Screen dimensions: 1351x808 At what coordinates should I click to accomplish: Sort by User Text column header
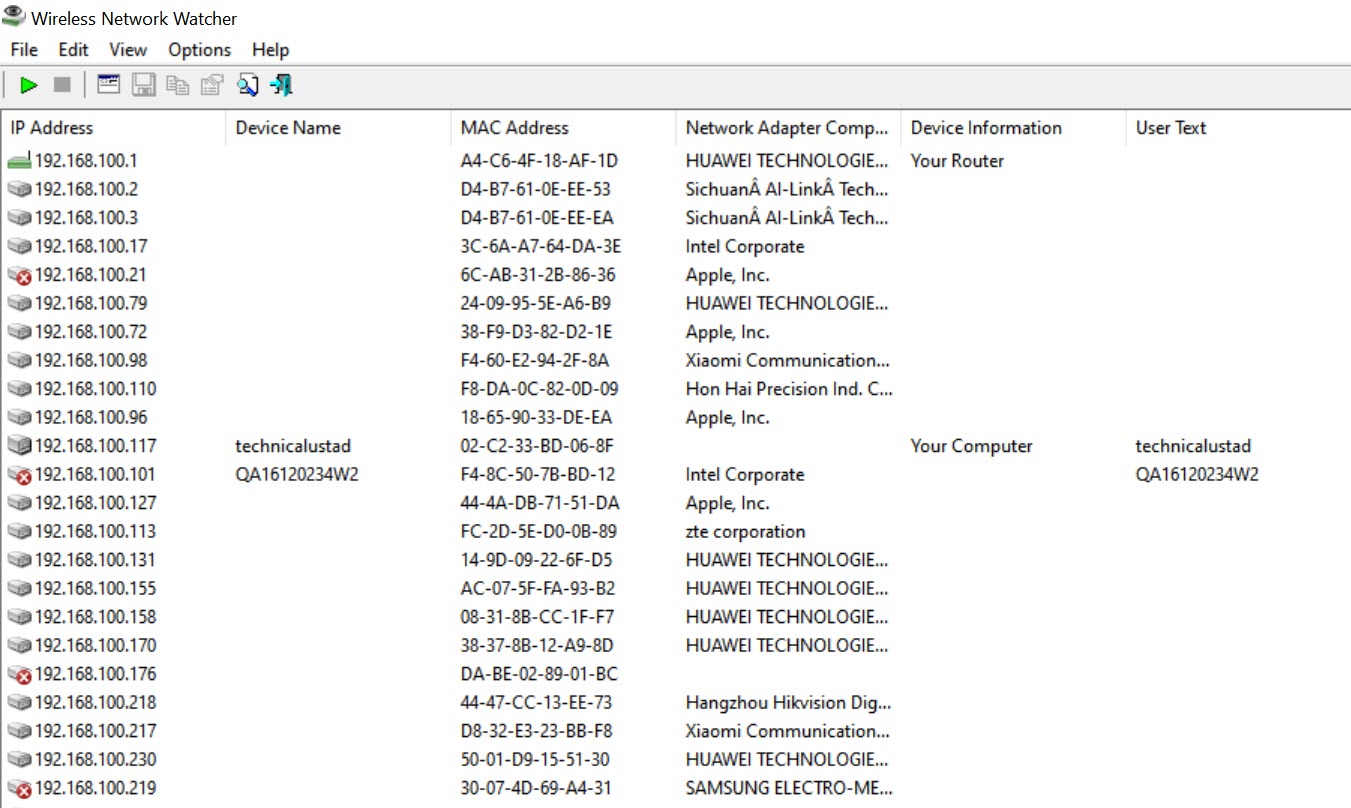pos(1238,128)
